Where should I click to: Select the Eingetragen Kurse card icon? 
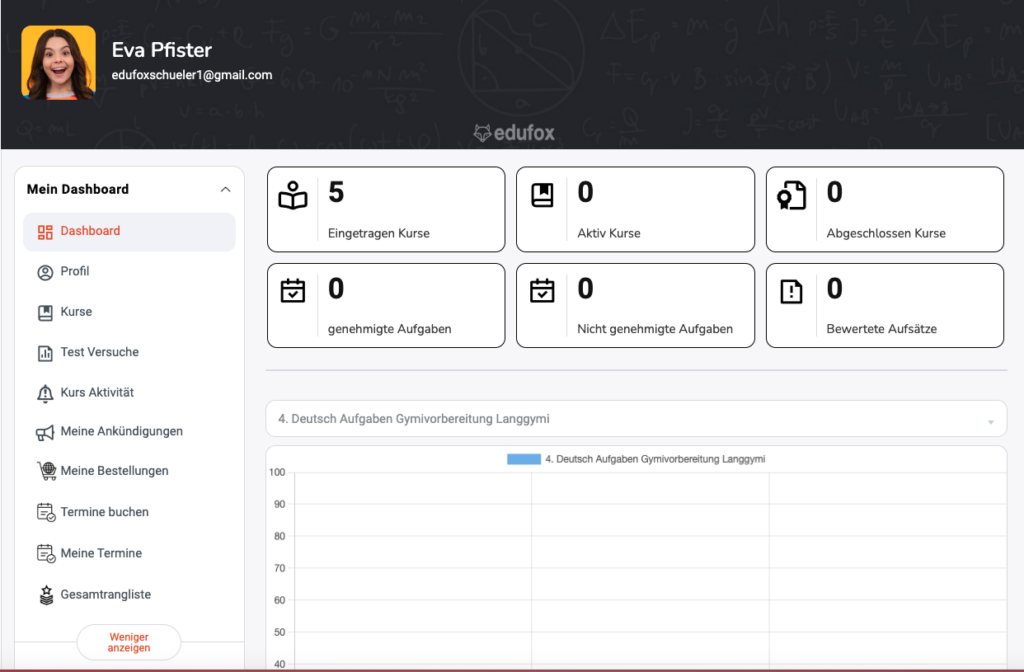pos(295,195)
